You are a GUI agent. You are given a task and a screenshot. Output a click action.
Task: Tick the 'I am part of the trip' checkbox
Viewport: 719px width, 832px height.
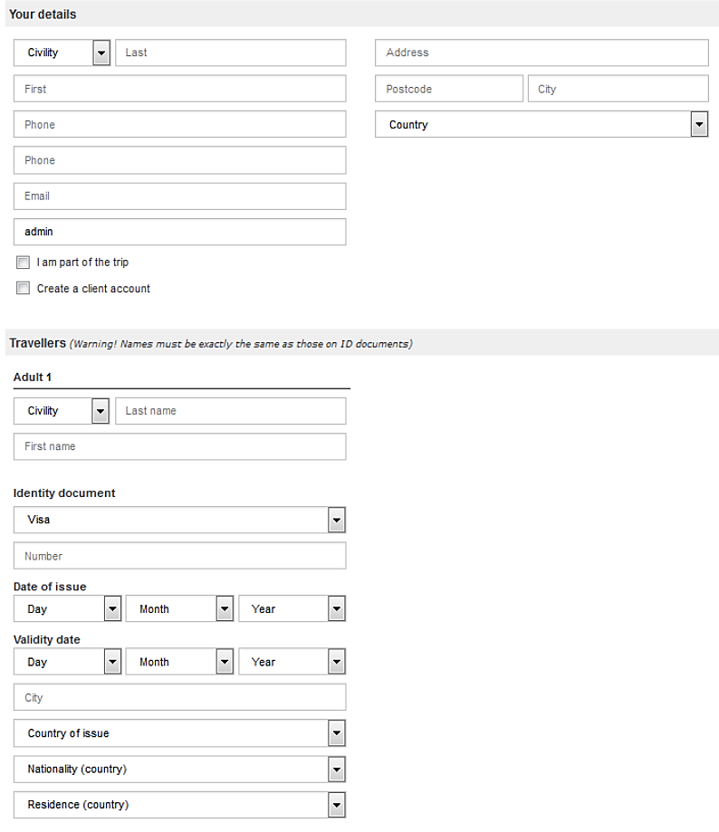tap(23, 263)
